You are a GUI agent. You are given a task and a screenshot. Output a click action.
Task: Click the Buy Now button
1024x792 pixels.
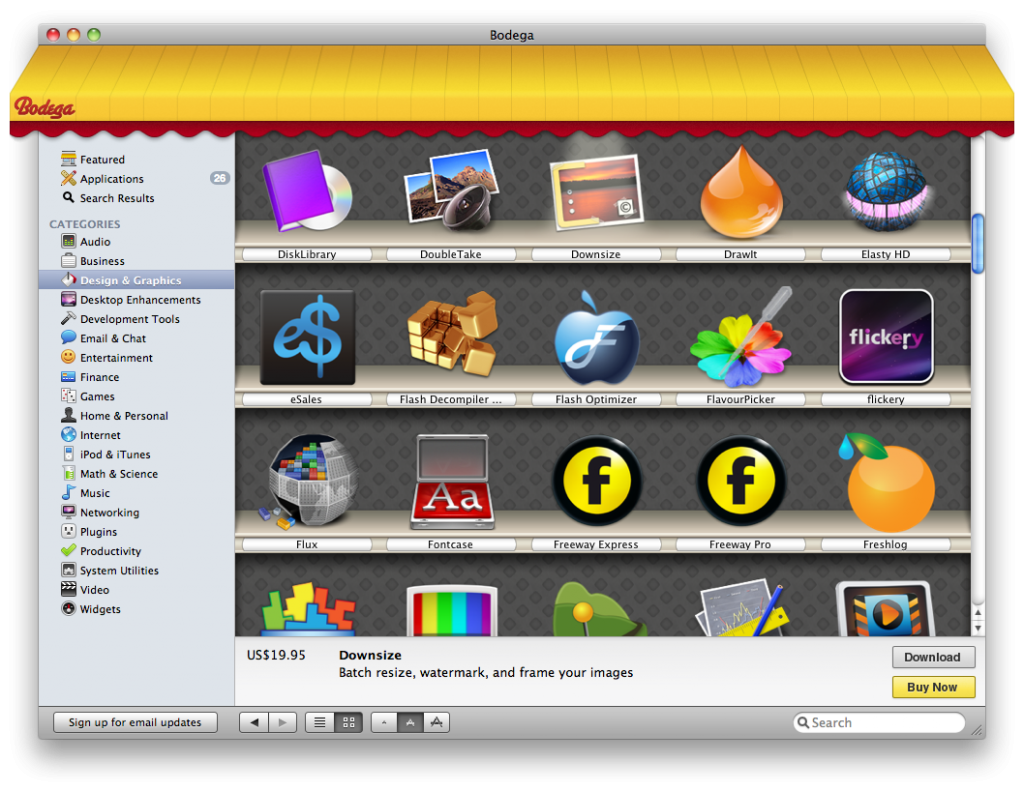pyautogui.click(x=933, y=687)
